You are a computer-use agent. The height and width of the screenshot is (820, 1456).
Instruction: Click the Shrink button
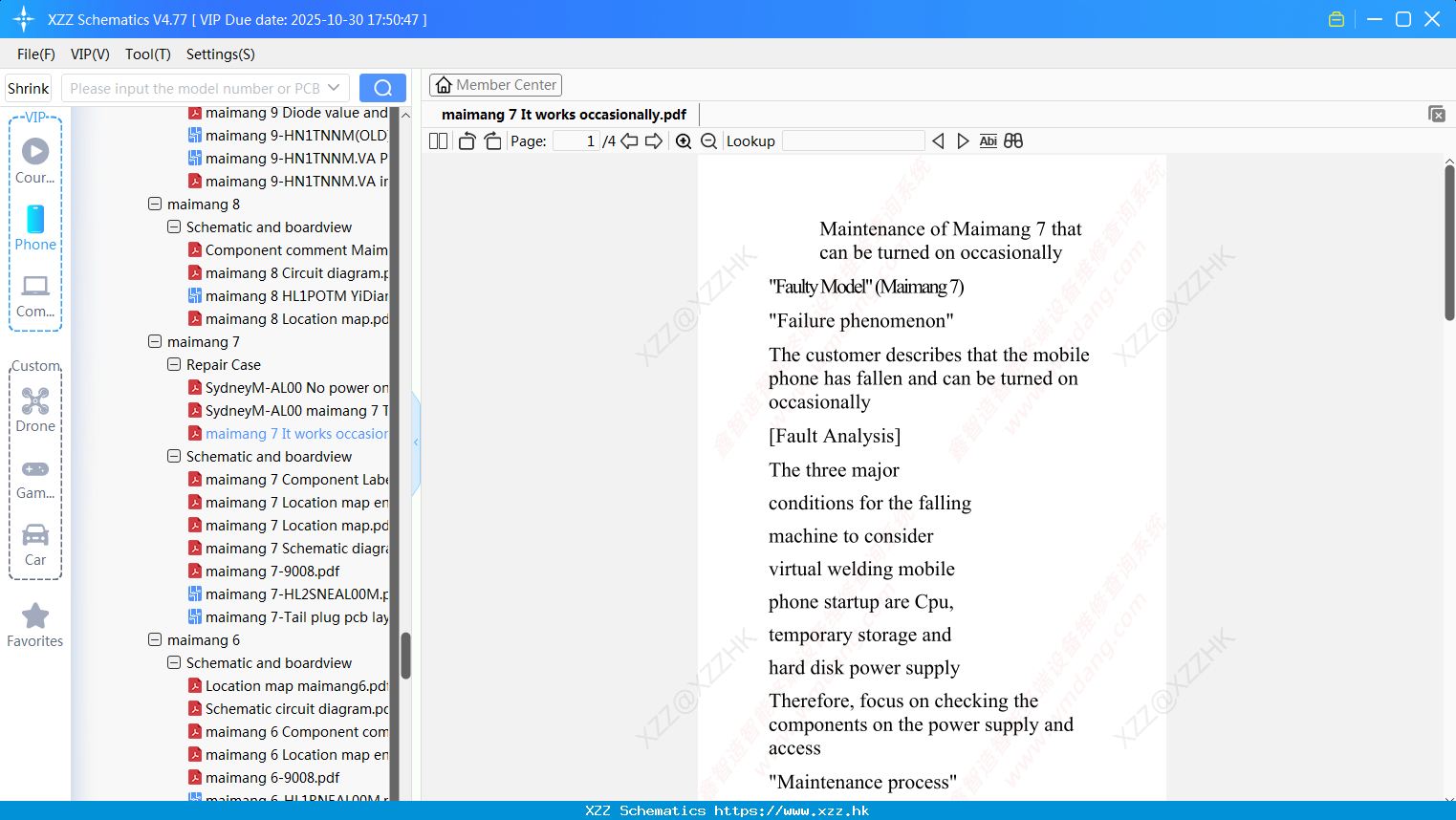pyautogui.click(x=29, y=88)
